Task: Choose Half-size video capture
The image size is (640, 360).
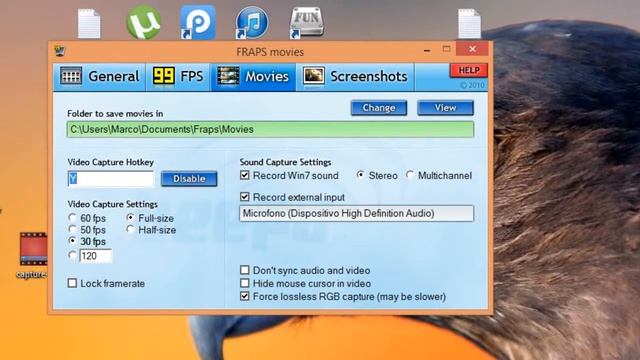Action: (131, 229)
